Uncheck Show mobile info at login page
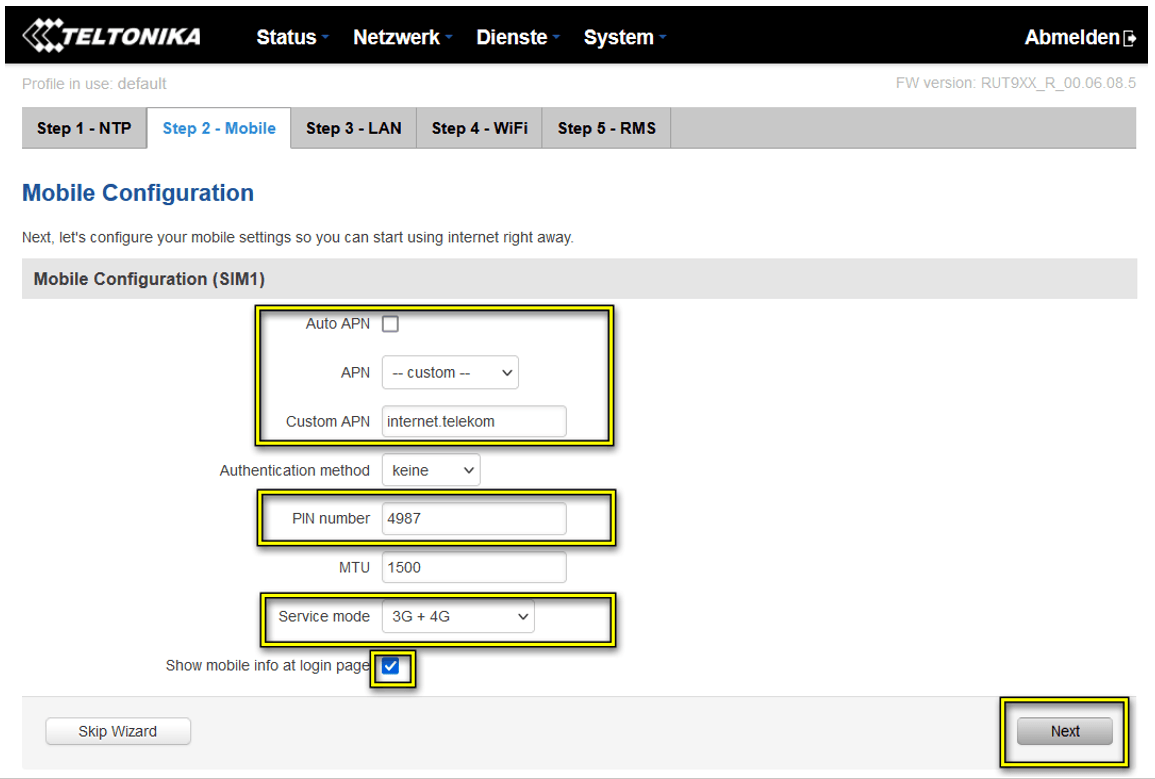 [391, 667]
